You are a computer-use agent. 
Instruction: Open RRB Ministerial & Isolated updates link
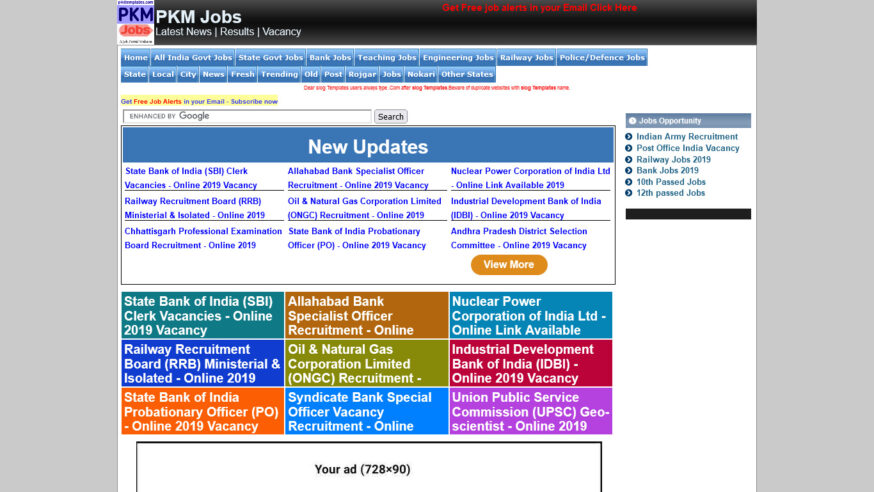coord(195,208)
